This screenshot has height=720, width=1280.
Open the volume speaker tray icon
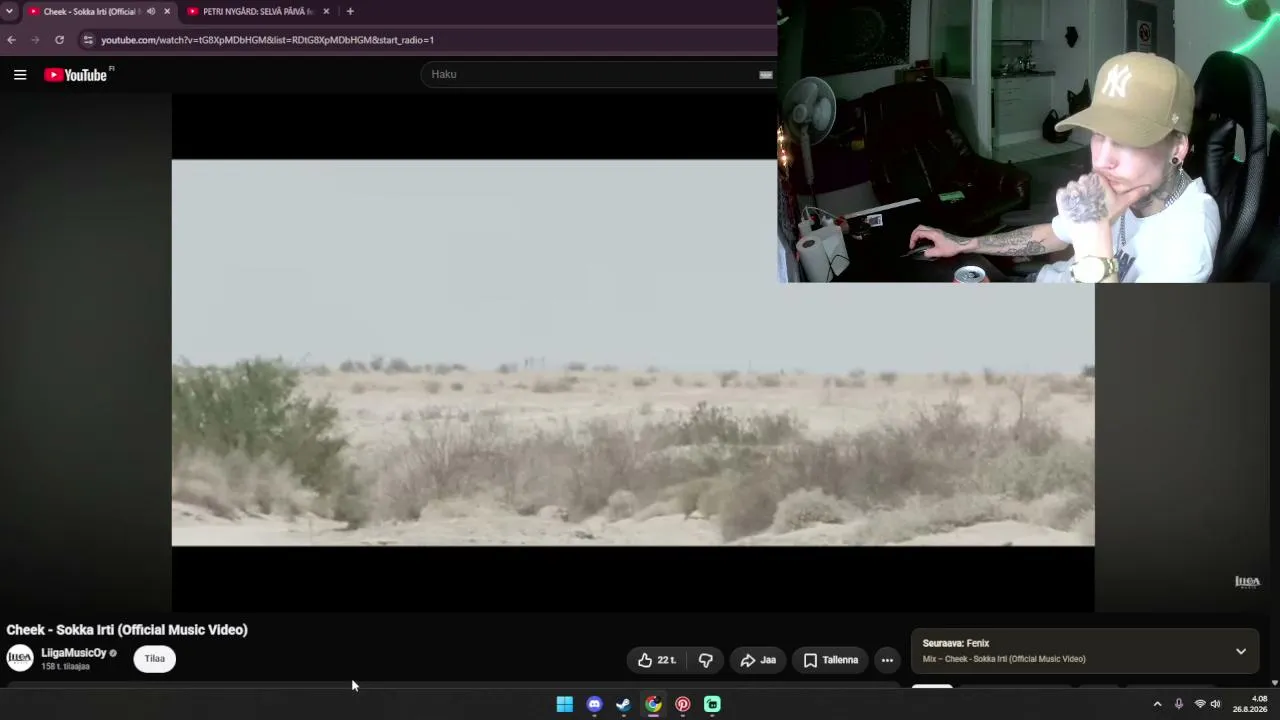tap(1216, 704)
